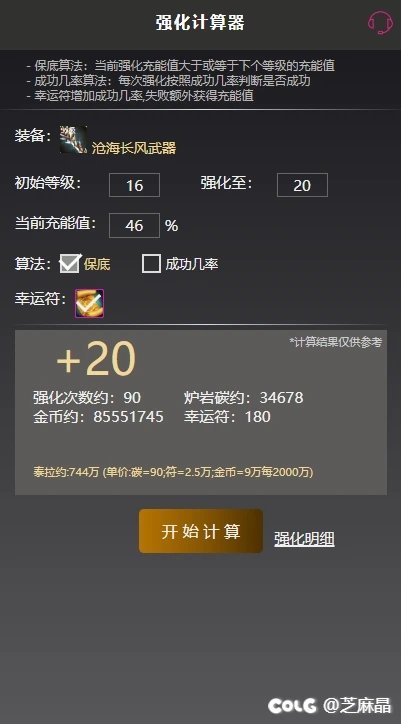Viewport: 401px width, 724px height.
Task: Check the 成功几率 algorithm checkbox
Action: pyautogui.click(x=151, y=264)
